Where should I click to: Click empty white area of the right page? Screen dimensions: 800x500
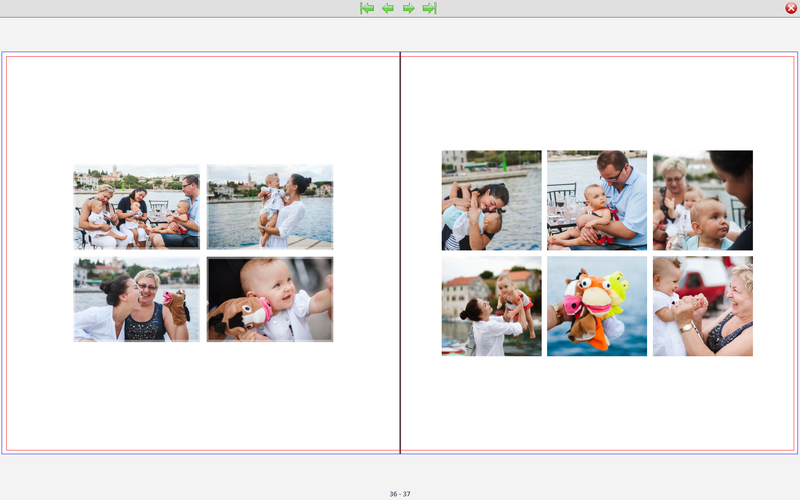click(x=600, y=410)
